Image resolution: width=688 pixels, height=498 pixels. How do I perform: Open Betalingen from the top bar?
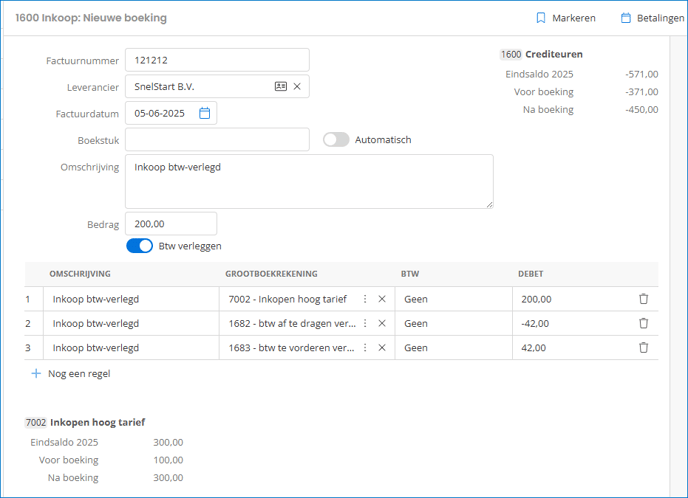[x=626, y=18]
